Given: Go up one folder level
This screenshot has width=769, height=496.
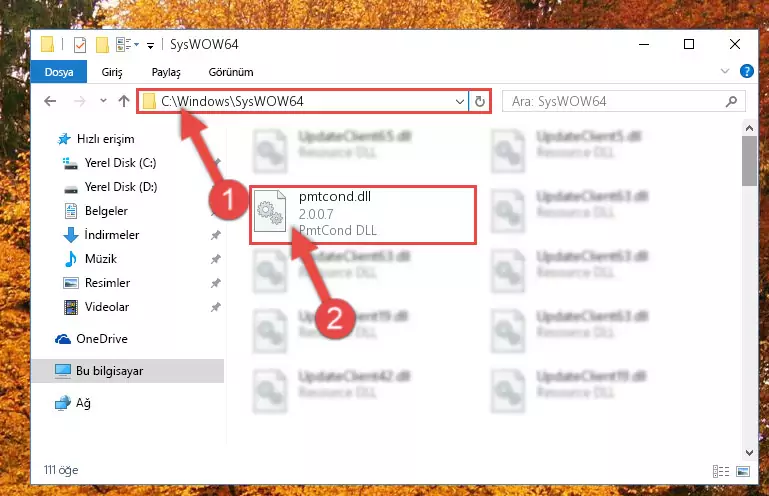Looking at the screenshot, I should (x=124, y=101).
